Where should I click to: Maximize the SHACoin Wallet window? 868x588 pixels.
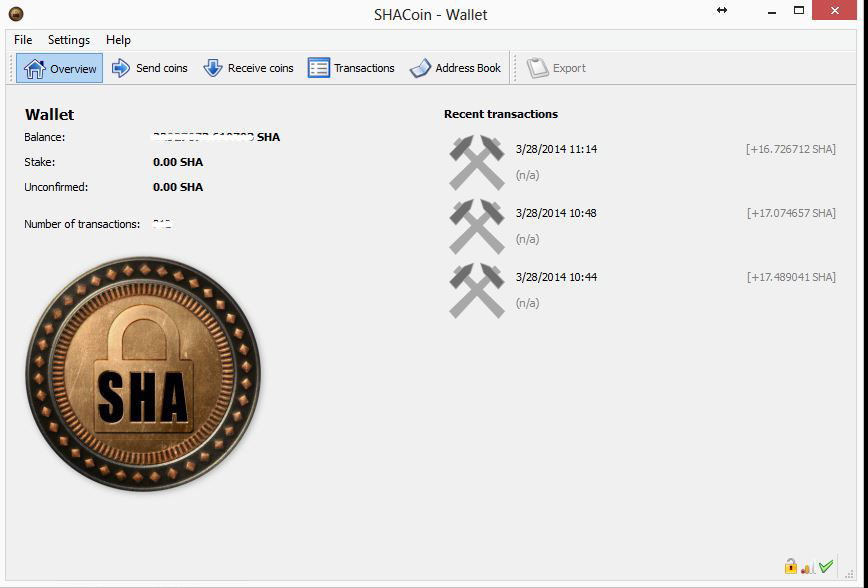(x=799, y=10)
